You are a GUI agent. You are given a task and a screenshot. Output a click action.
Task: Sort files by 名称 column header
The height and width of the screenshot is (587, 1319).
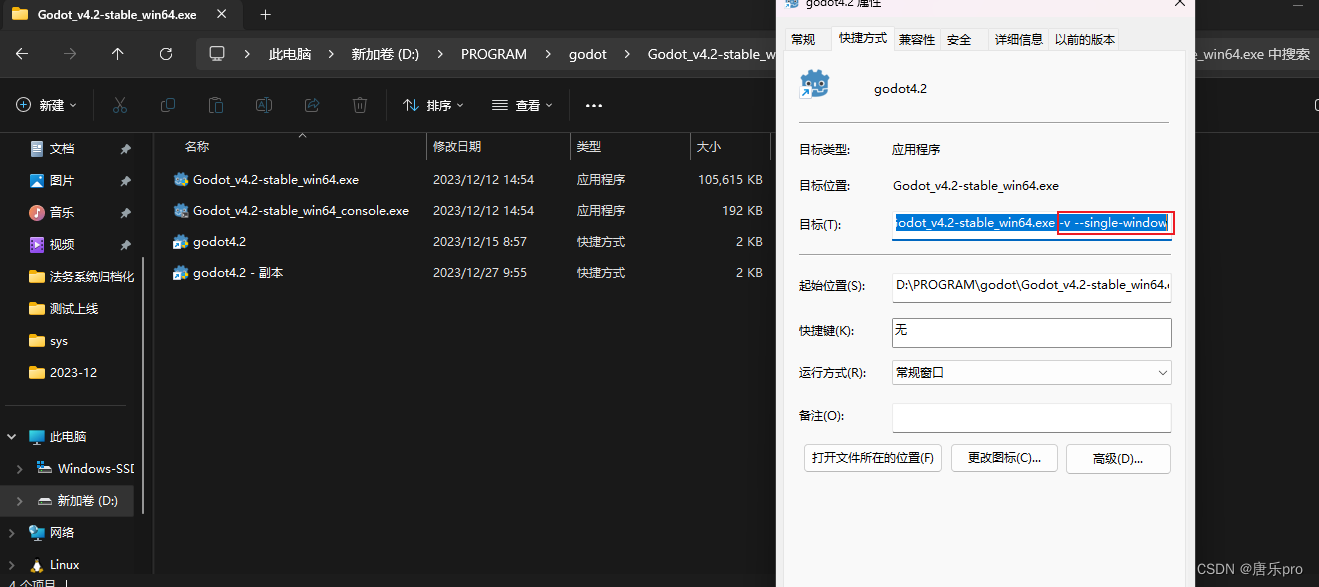[197, 147]
